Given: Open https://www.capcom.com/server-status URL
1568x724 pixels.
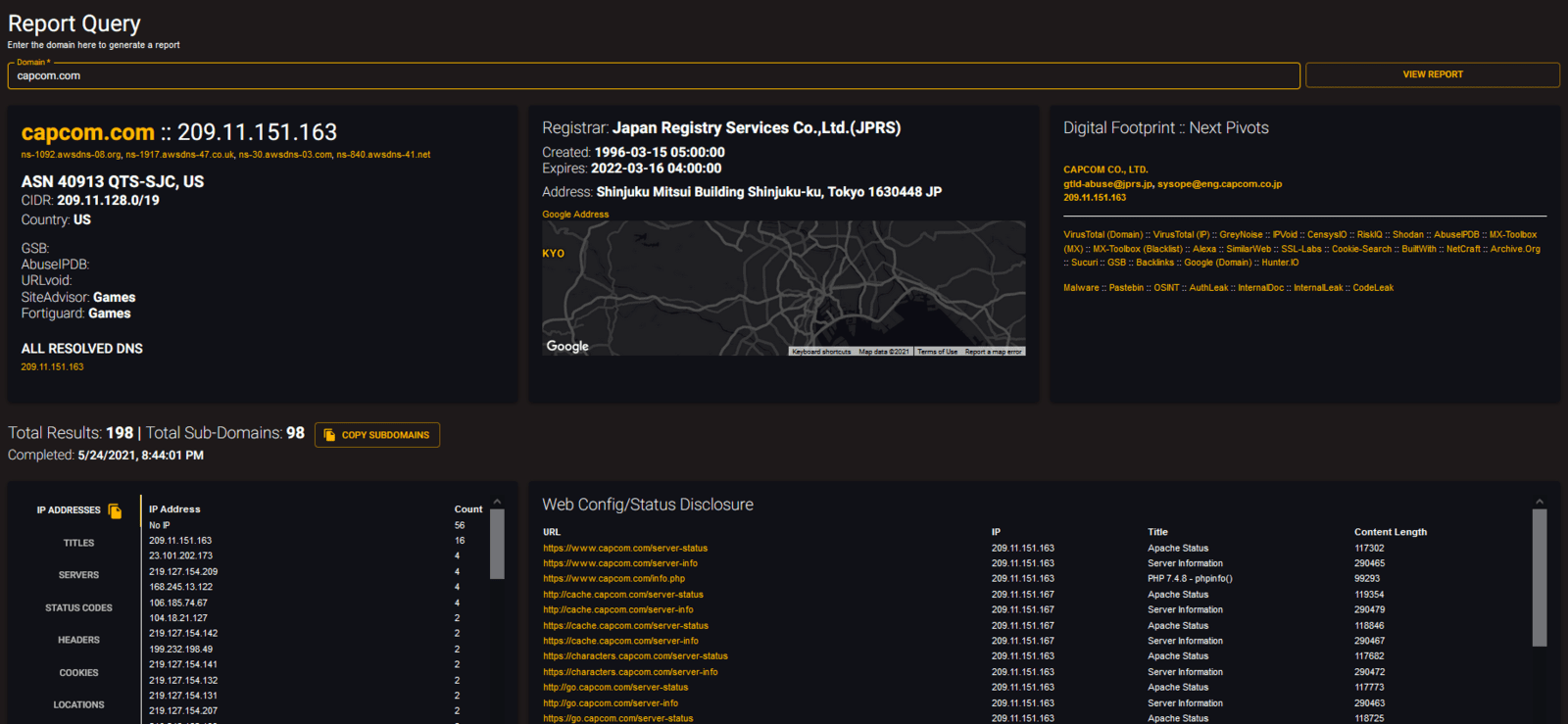Looking at the screenshot, I should [625, 549].
